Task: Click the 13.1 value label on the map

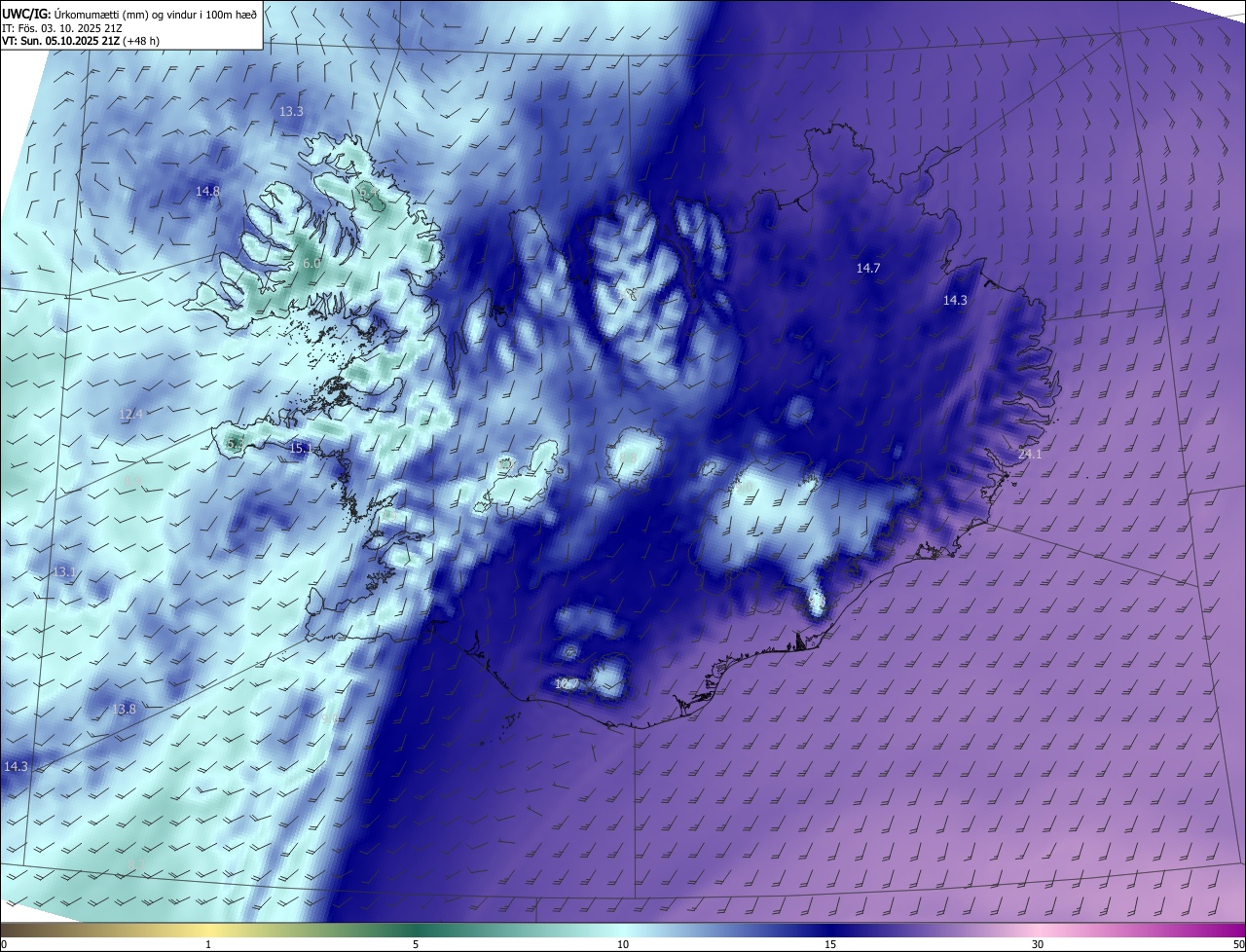Action: pos(64,572)
